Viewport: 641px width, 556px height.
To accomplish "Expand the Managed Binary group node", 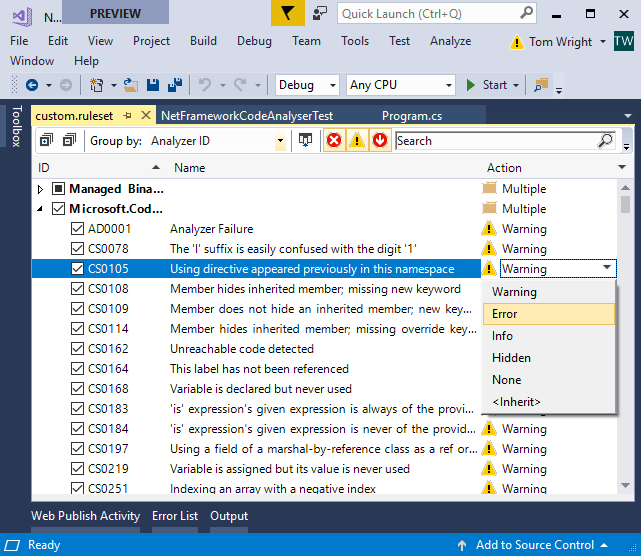I will [40, 189].
